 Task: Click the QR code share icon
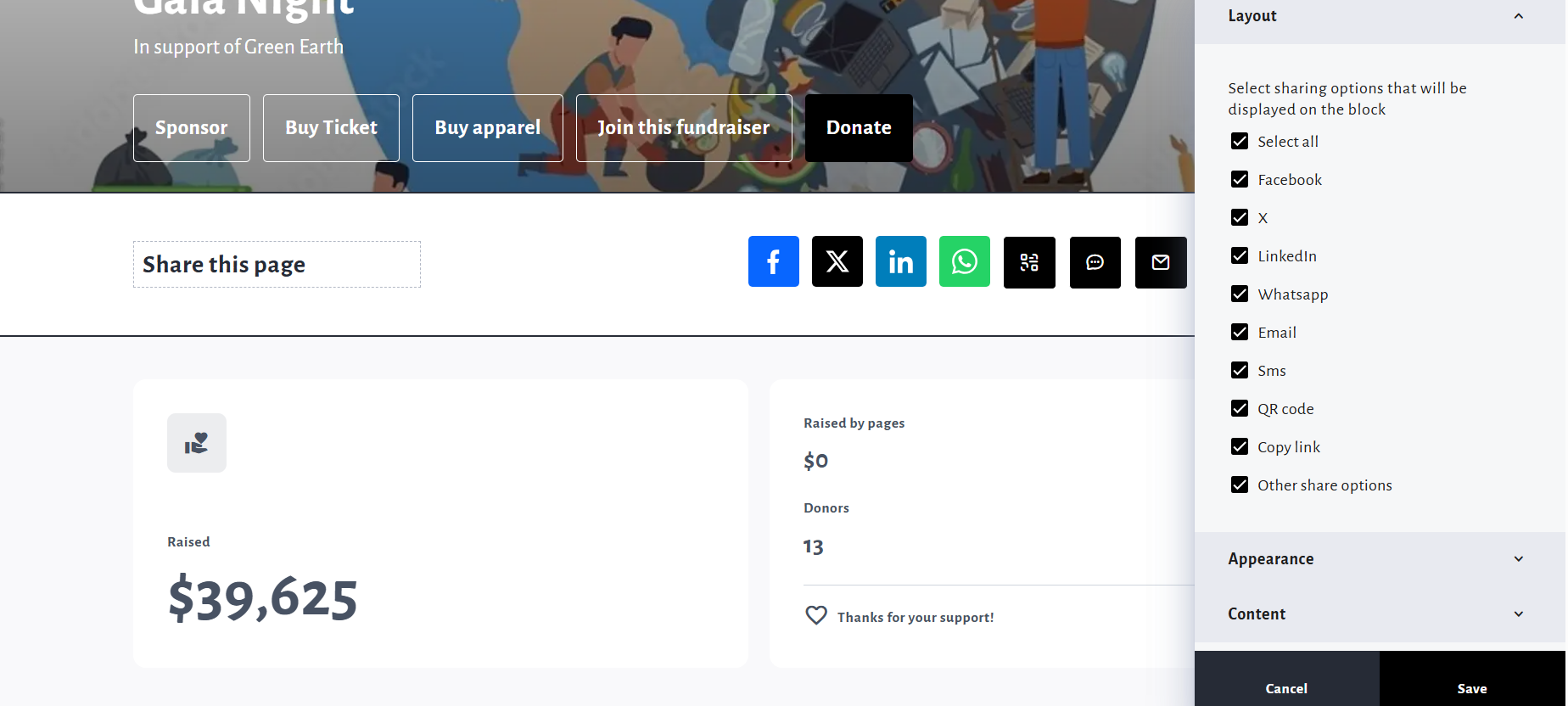(1029, 262)
